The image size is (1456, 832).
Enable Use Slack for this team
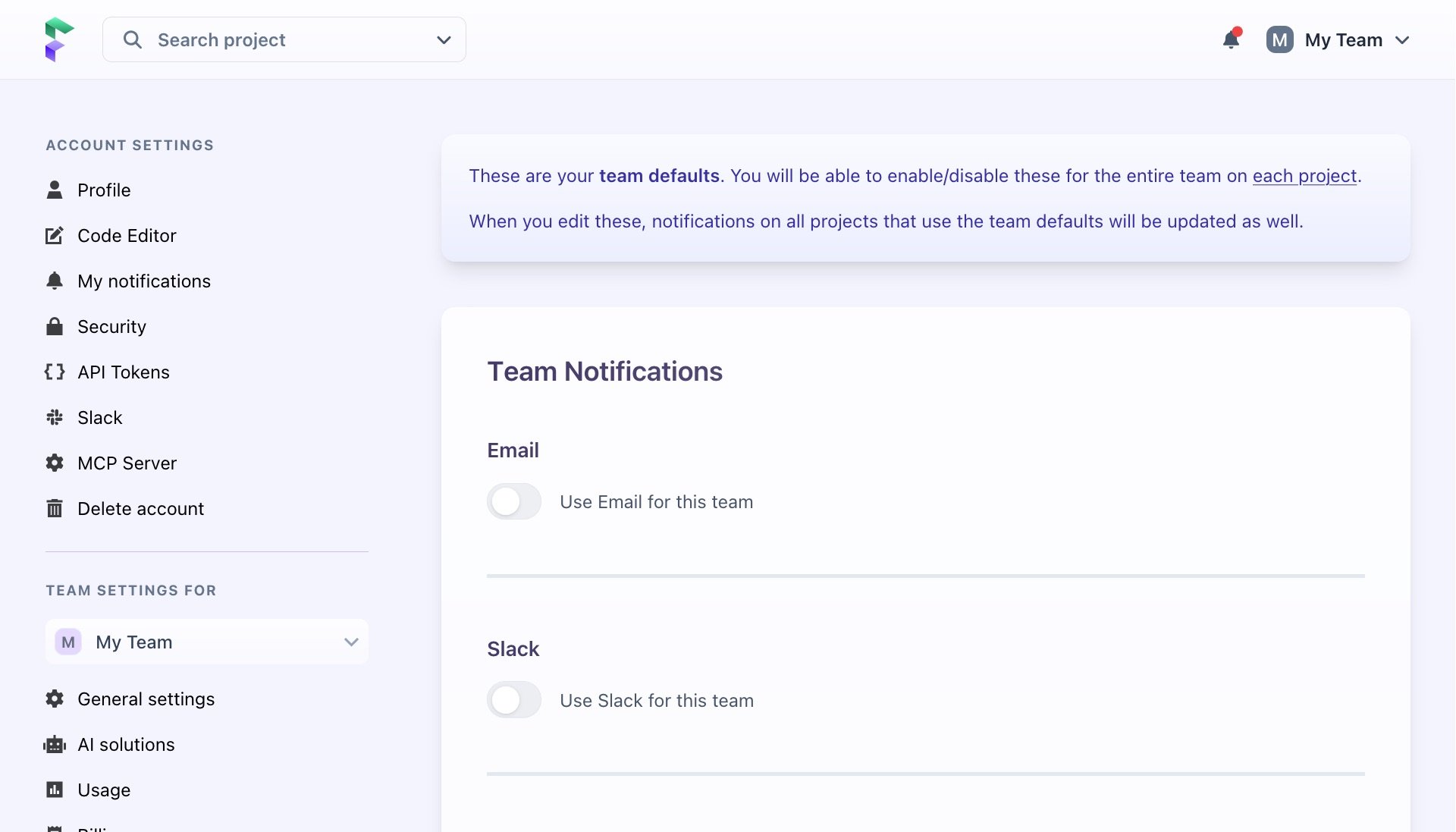click(x=513, y=700)
